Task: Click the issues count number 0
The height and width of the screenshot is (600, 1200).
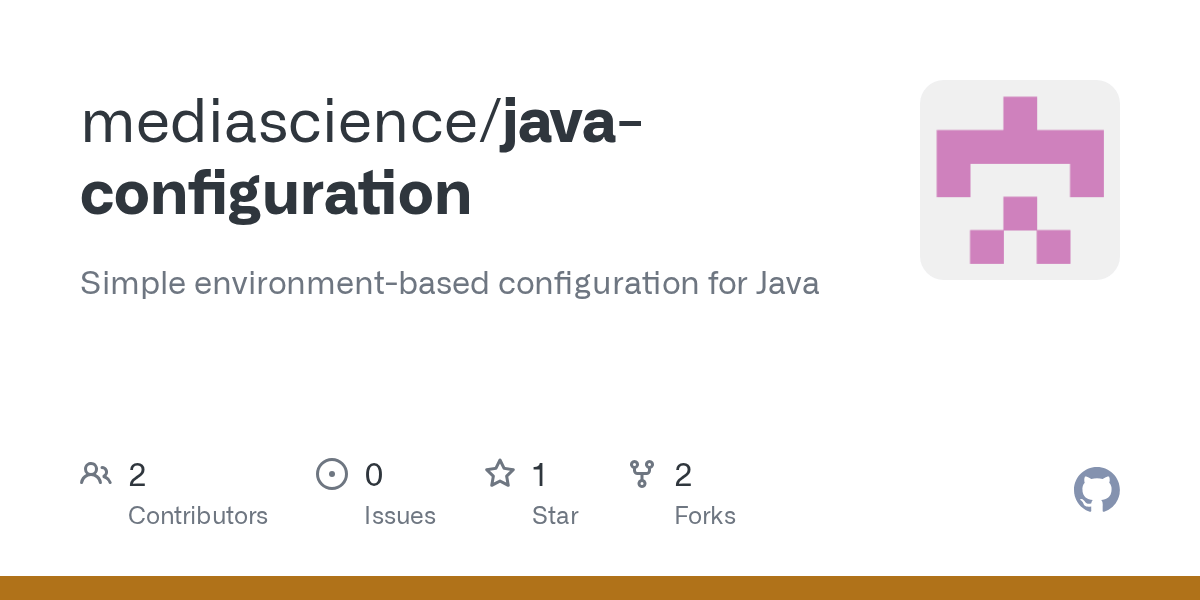Action: pyautogui.click(x=374, y=474)
